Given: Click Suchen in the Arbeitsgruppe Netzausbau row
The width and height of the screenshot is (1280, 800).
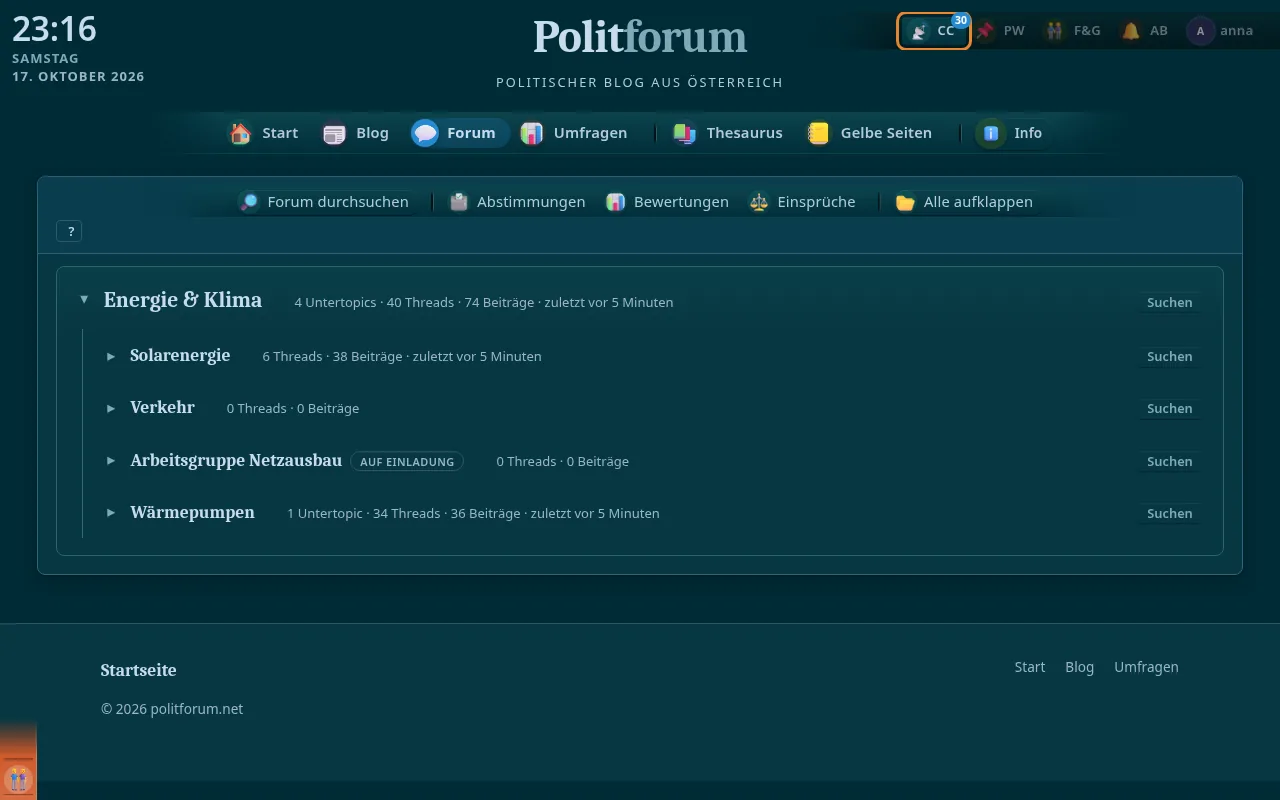Looking at the screenshot, I should (1169, 461).
